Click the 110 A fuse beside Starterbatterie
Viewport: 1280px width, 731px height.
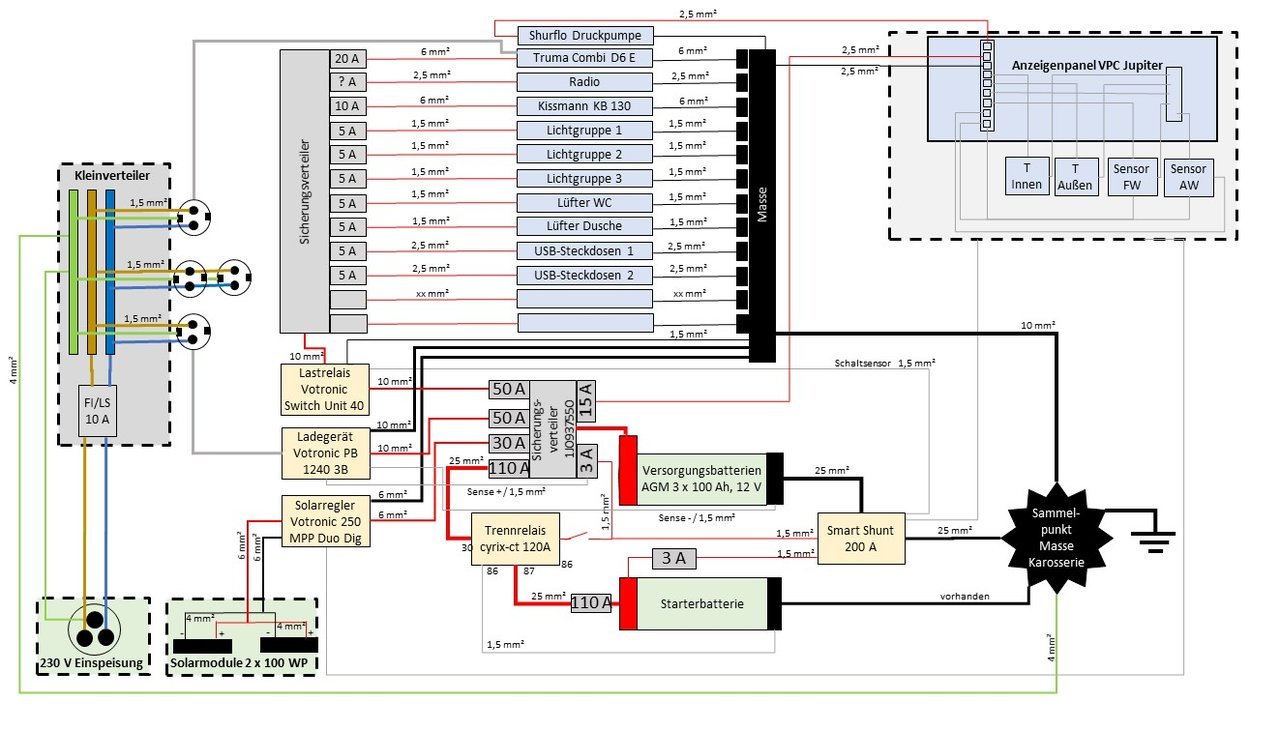(590, 603)
